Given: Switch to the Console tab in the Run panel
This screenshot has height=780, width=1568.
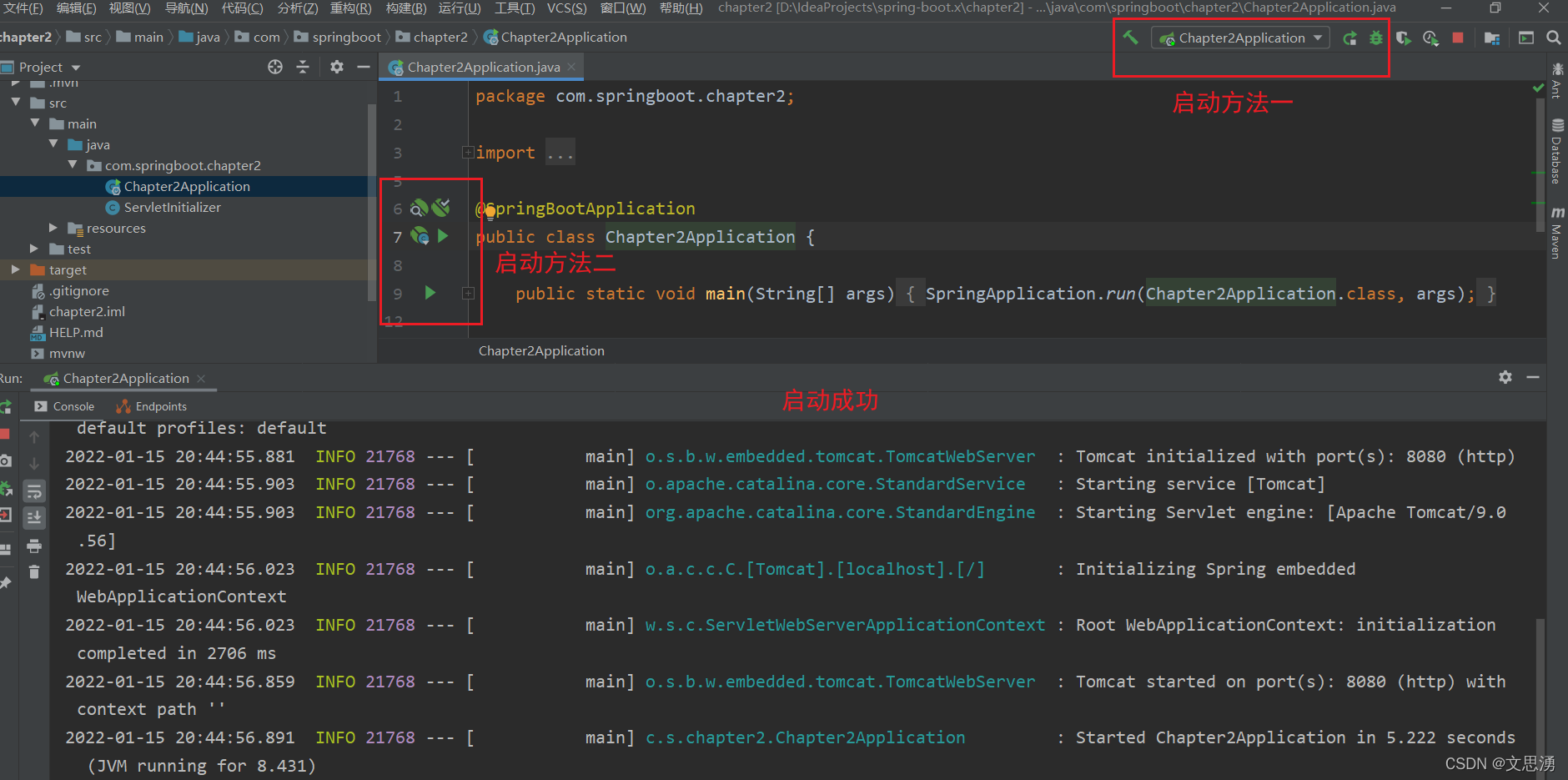Looking at the screenshot, I should [65, 406].
